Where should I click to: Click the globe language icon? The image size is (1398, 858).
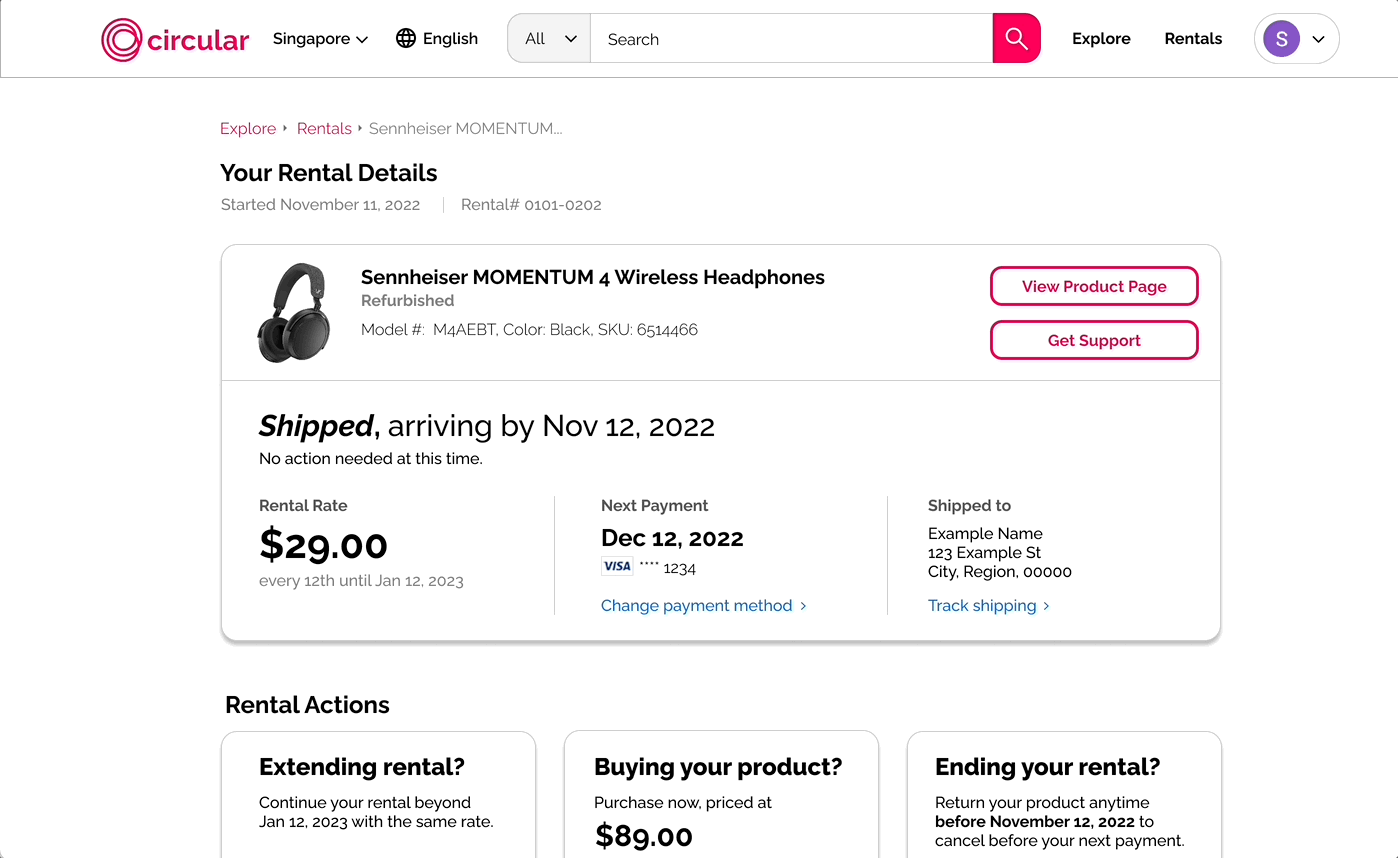coord(406,39)
